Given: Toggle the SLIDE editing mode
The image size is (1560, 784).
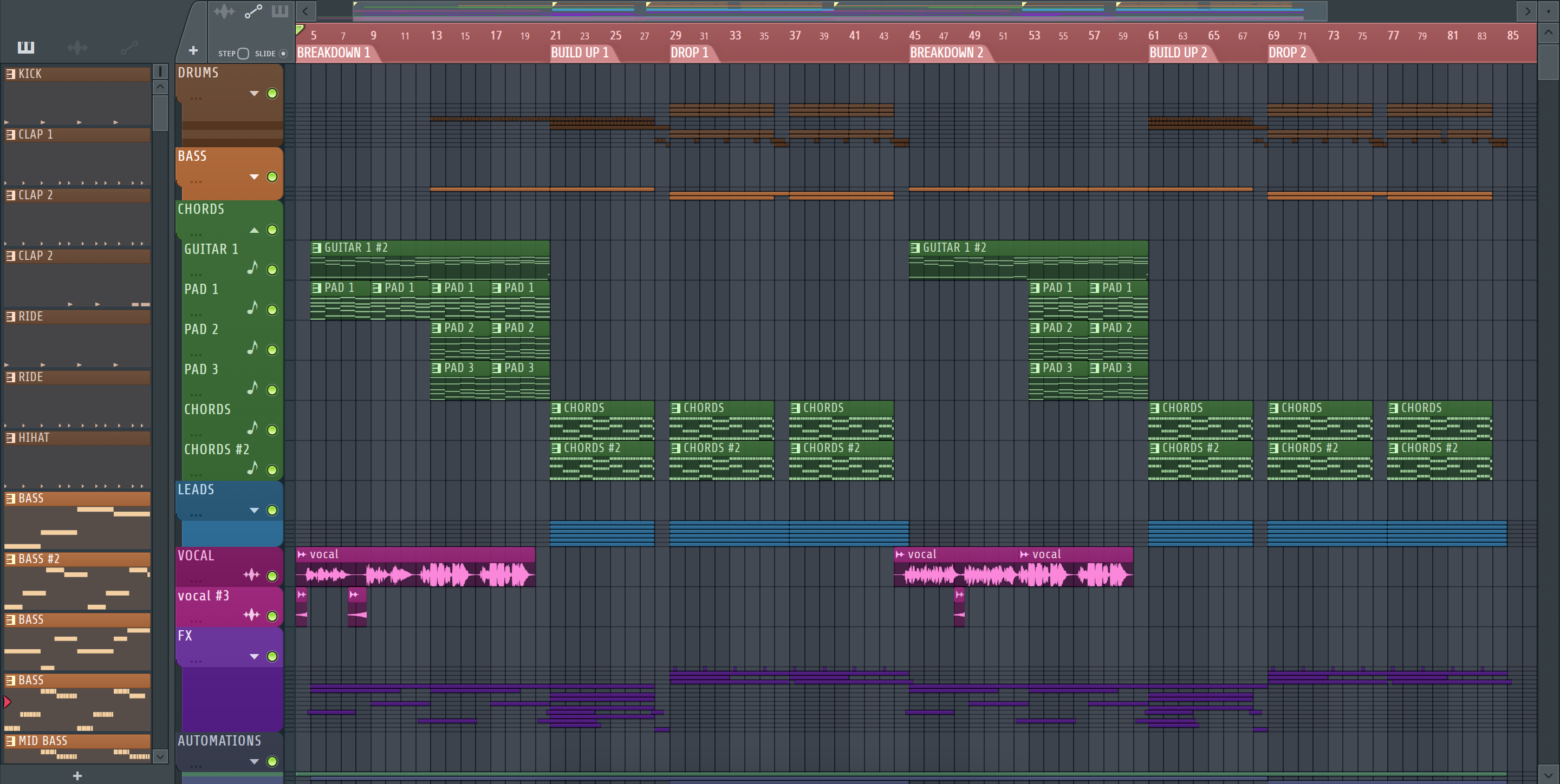Looking at the screenshot, I should coord(282,53).
